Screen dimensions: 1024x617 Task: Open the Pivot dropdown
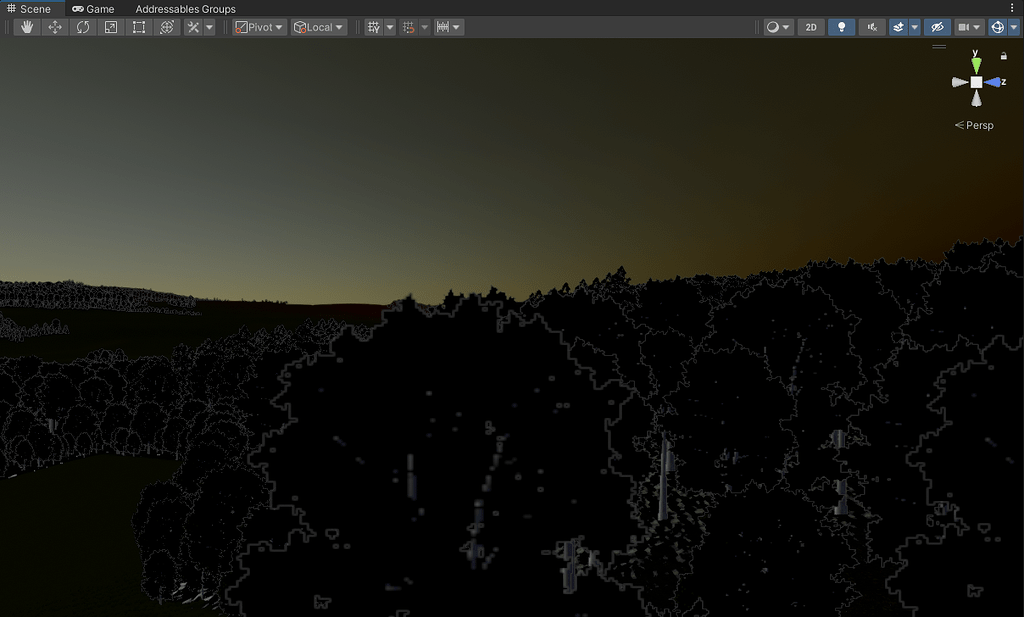258,27
